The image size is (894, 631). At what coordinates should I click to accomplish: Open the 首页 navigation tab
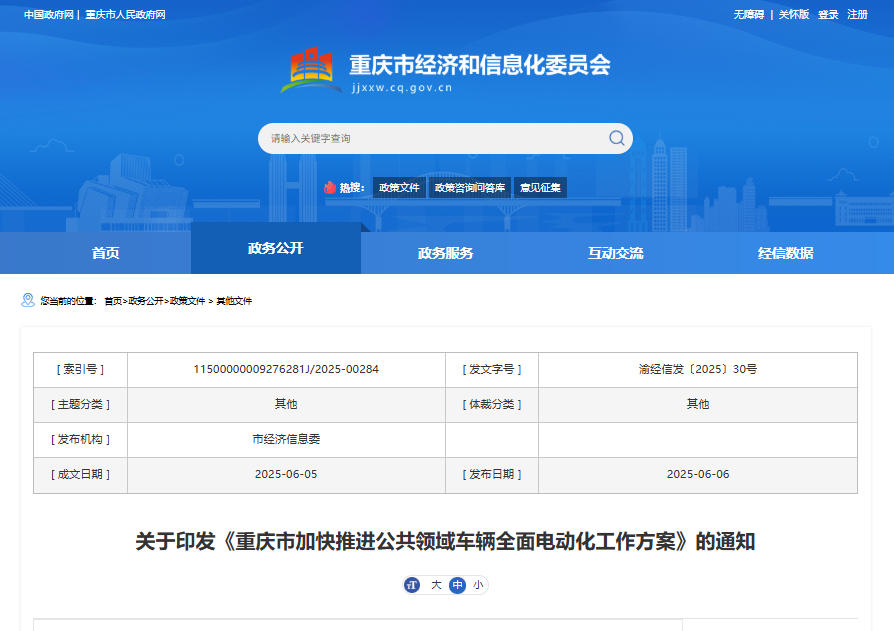[x=105, y=253]
